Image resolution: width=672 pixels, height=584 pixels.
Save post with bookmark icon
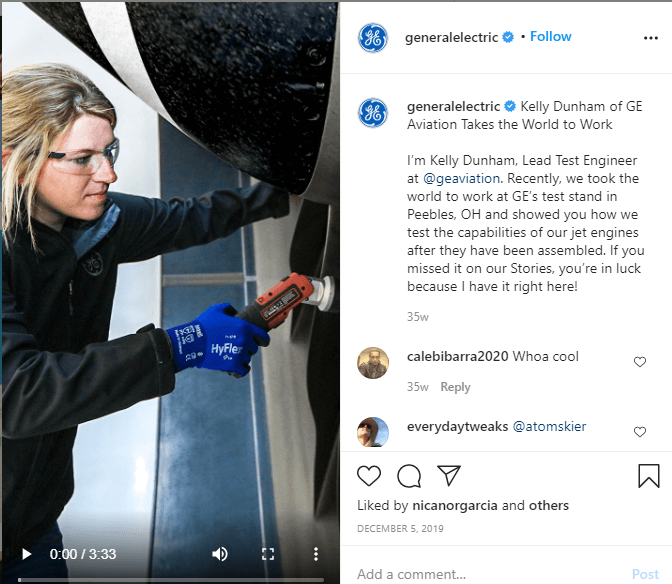tap(648, 476)
